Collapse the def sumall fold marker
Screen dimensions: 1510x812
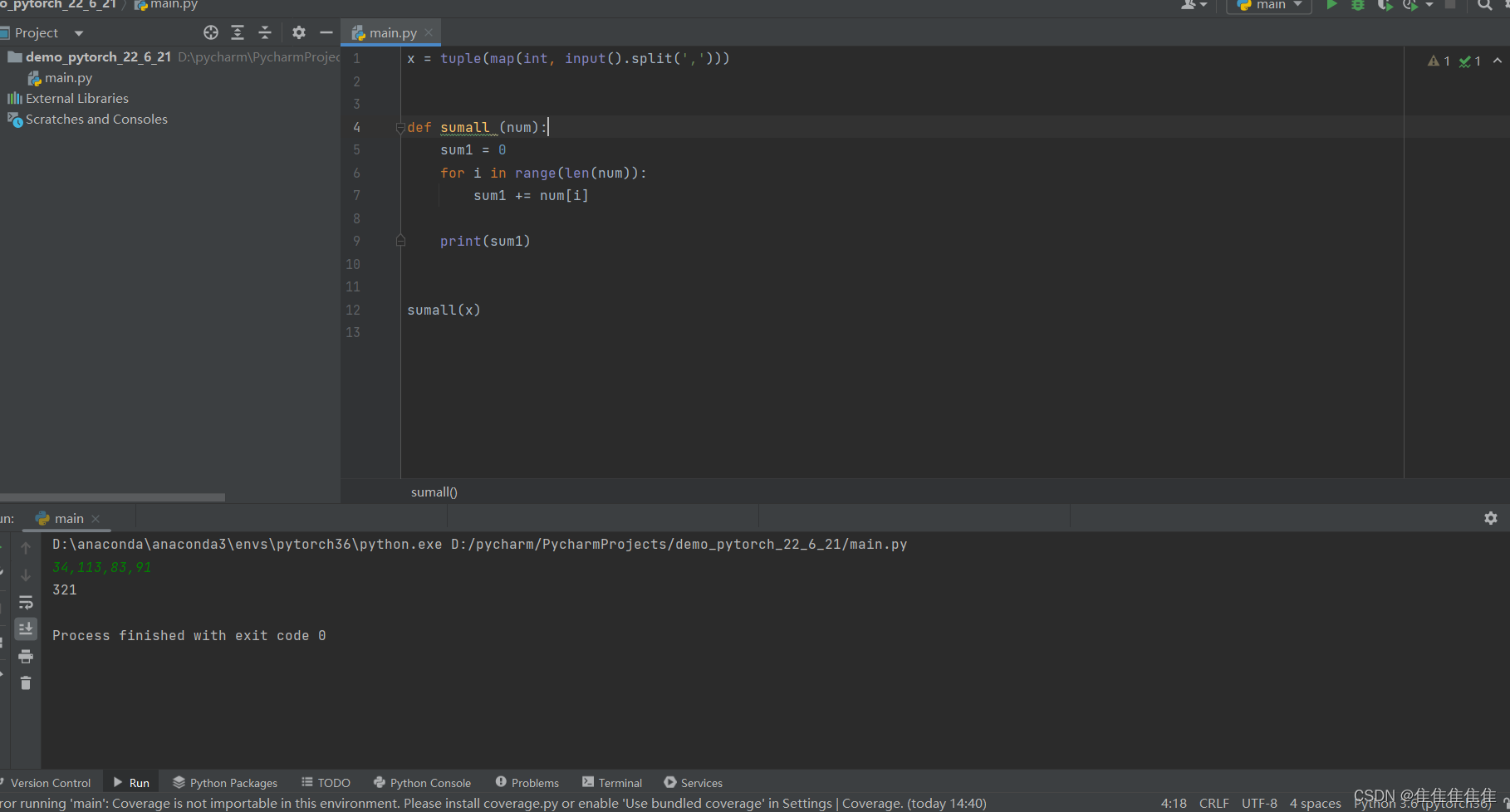click(400, 128)
